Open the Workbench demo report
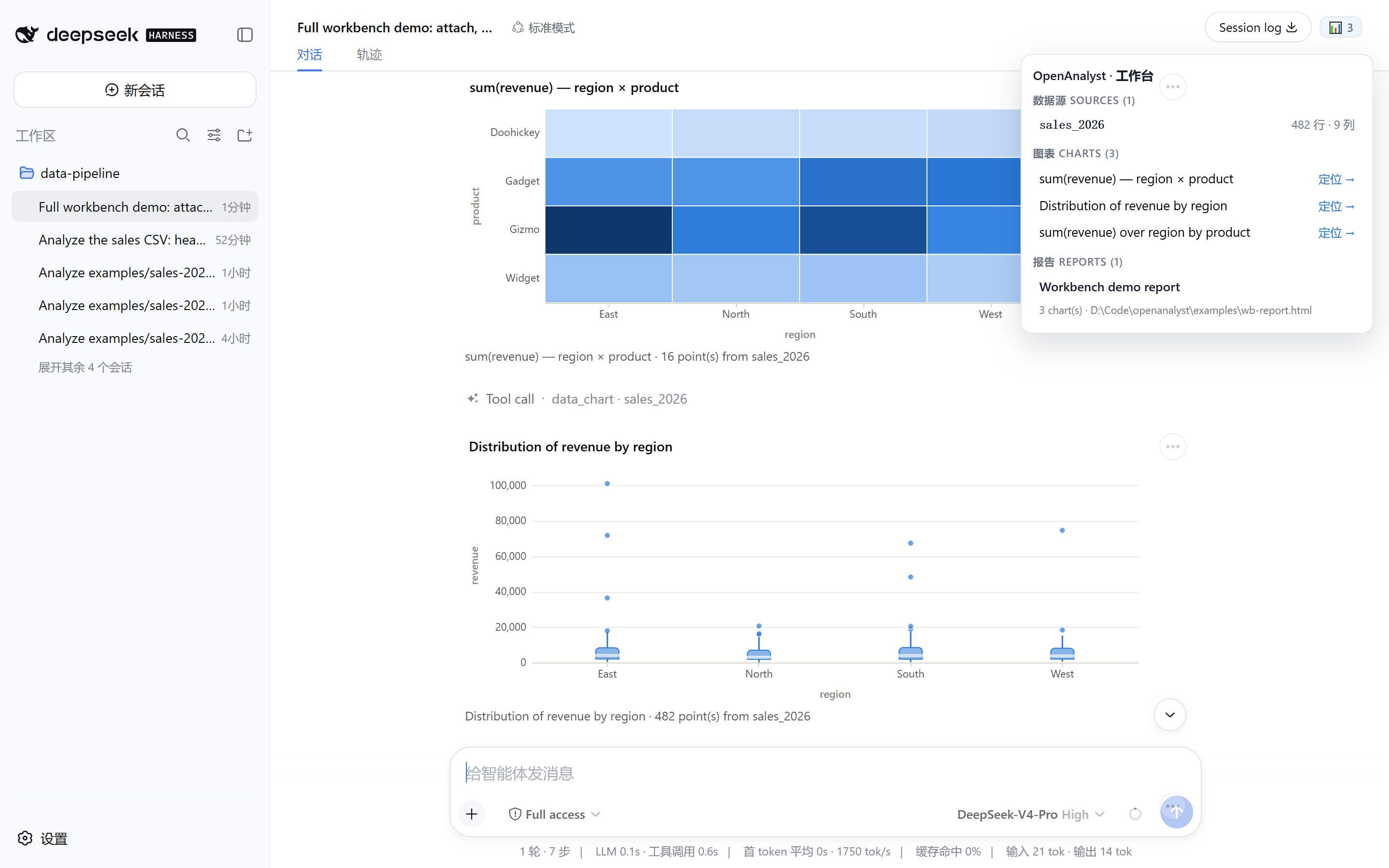Screen dimensions: 1389x868 tap(1109, 286)
